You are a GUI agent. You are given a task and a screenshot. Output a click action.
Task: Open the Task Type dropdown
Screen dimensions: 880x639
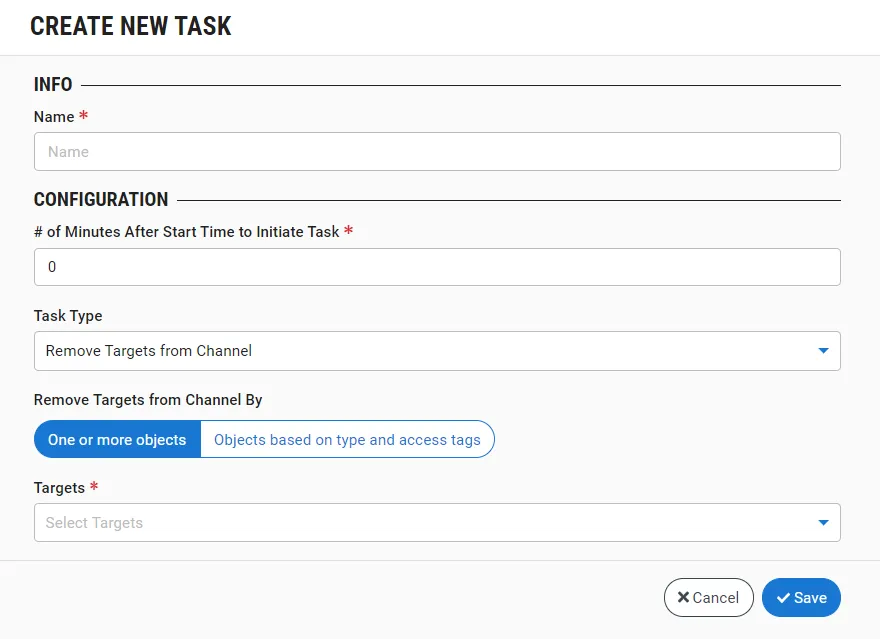[x=437, y=351]
